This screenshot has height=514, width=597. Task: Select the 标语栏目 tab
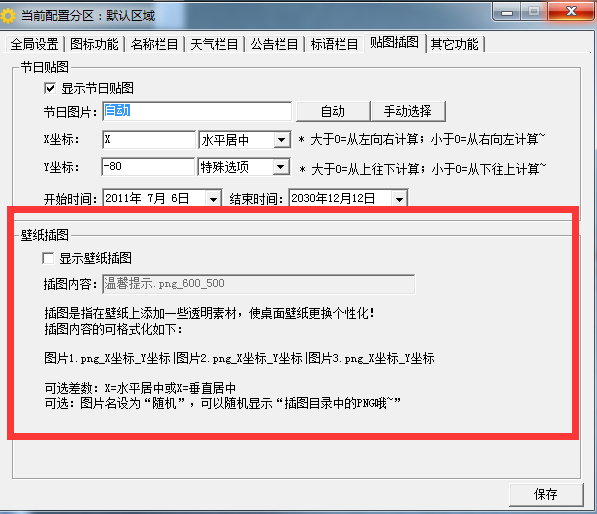(334, 44)
